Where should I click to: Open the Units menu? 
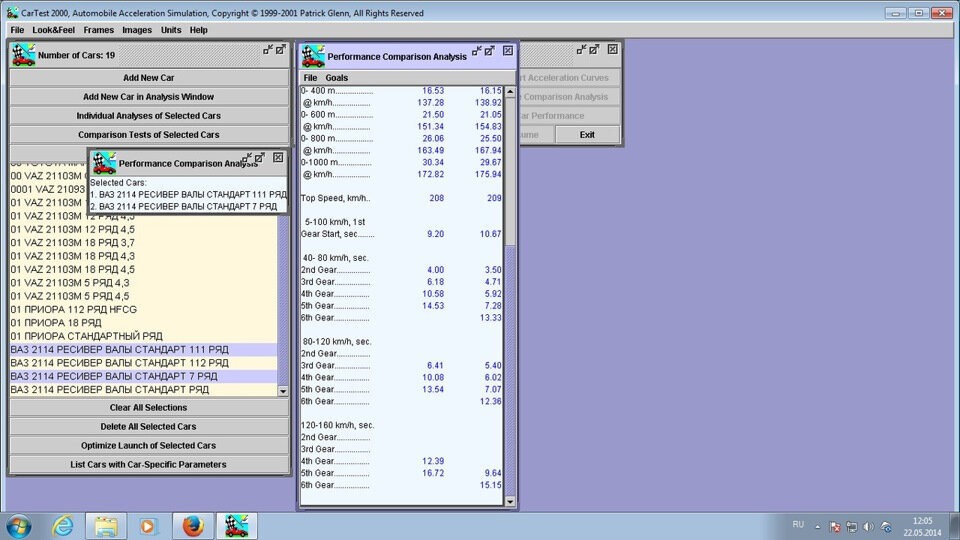pos(171,30)
